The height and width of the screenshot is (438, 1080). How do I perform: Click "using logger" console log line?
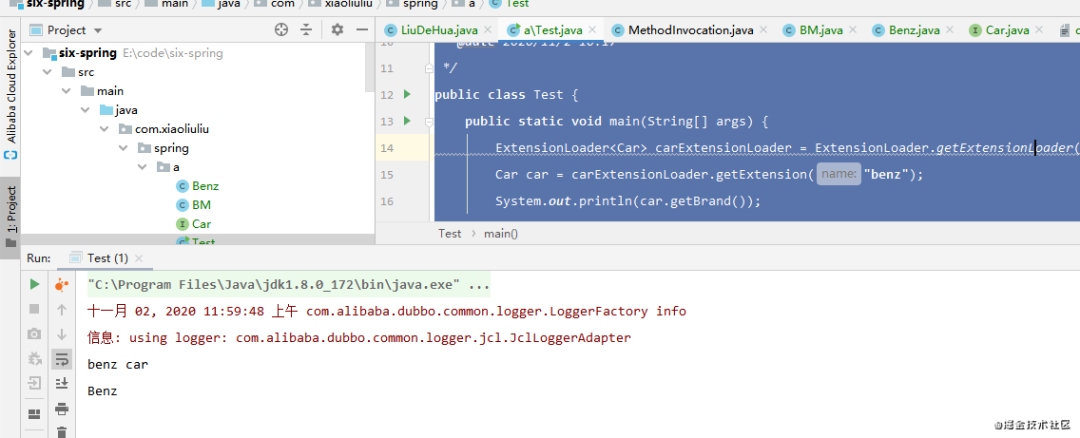pyautogui.click(x=359, y=338)
